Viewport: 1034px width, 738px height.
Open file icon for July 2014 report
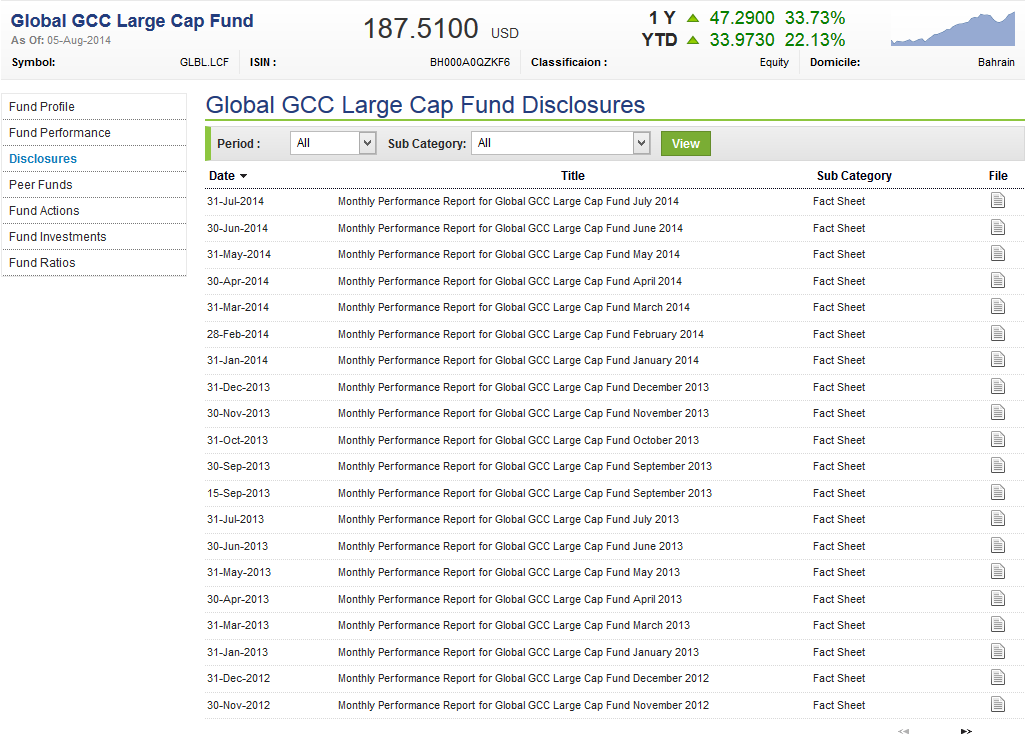click(998, 200)
